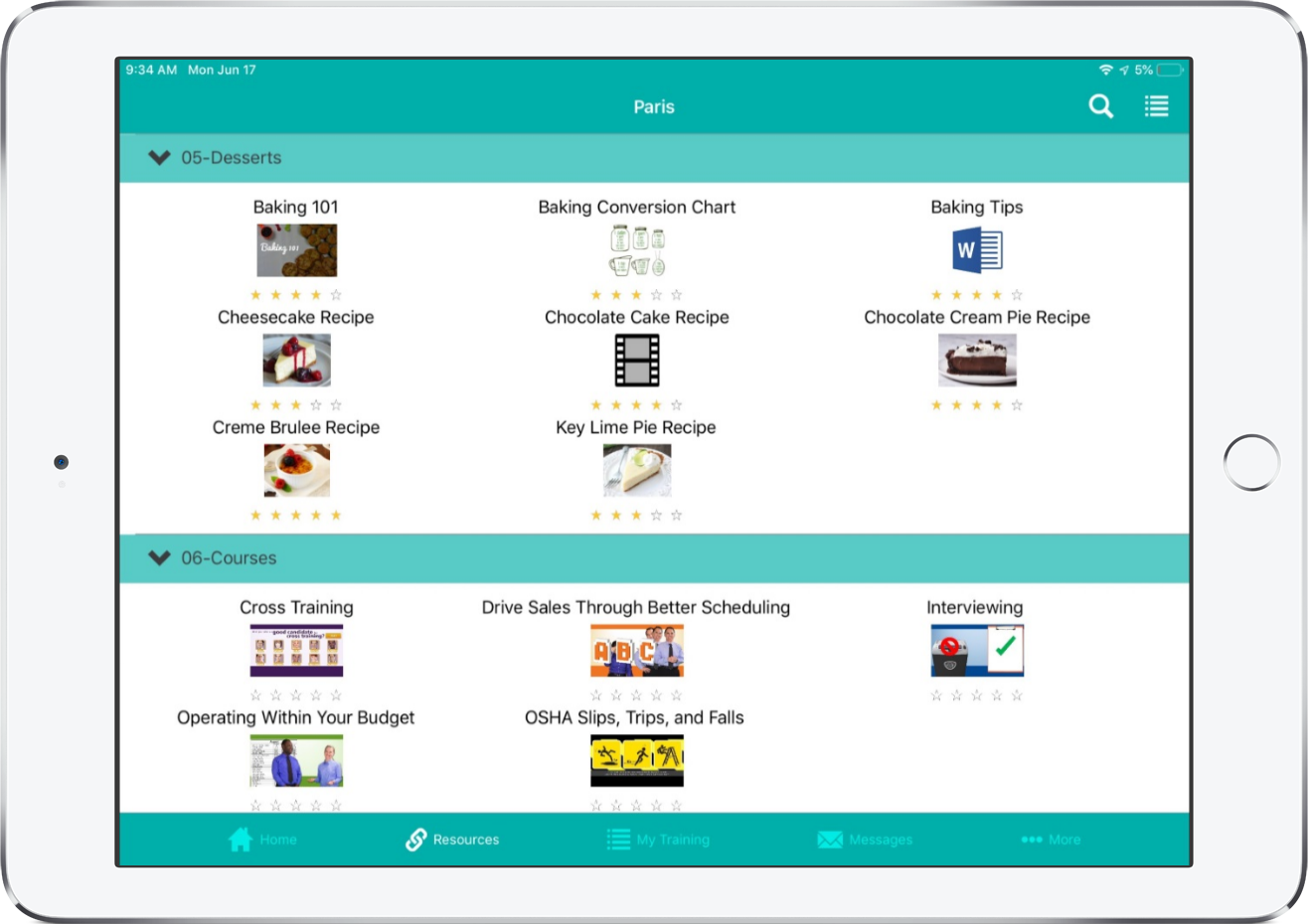This screenshot has height=924, width=1308.
Task: Collapse the 06-Courses section
Action: [159, 557]
